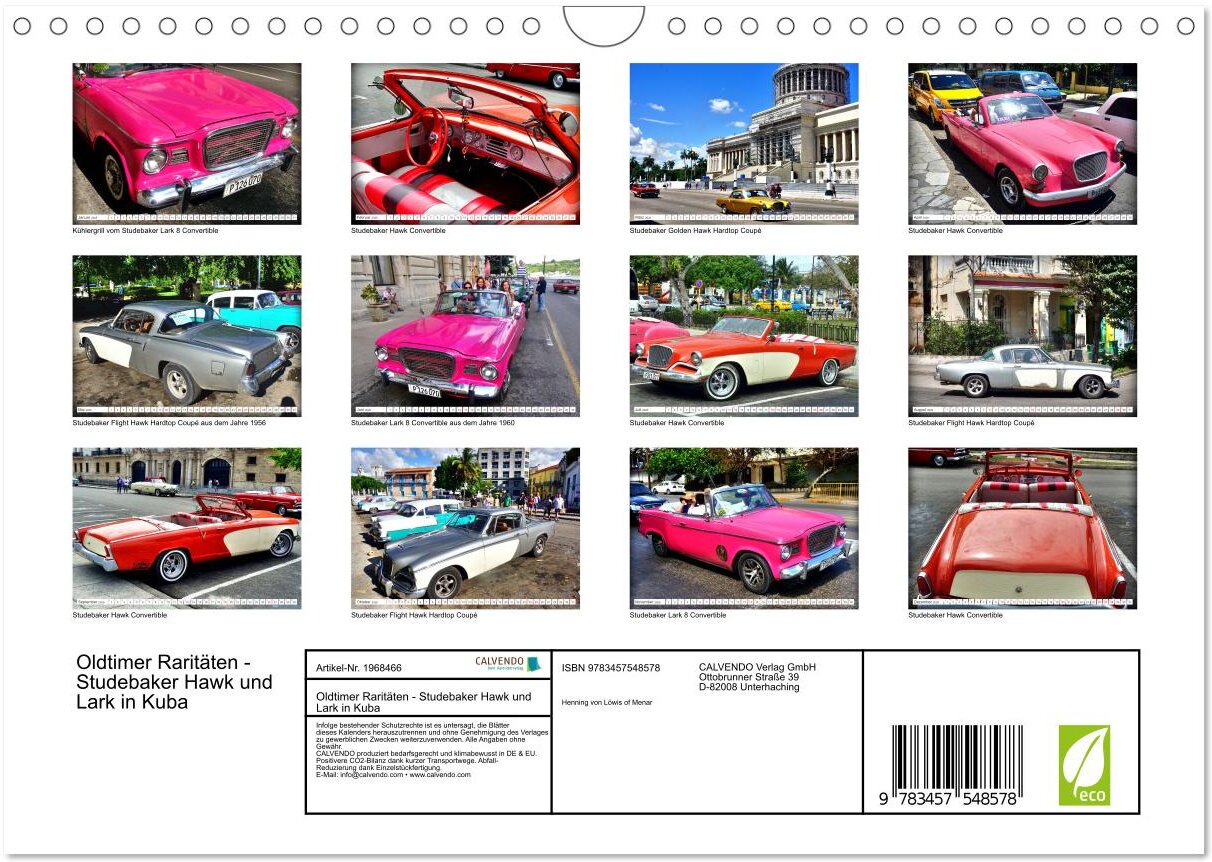Click 'D-82008 Unterhaching' address line
The width and height of the screenshot is (1212, 862).
(749, 687)
